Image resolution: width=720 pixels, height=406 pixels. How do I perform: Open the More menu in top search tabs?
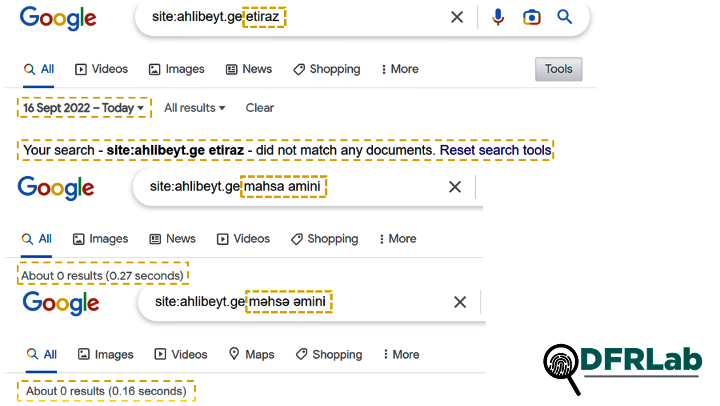pos(400,69)
